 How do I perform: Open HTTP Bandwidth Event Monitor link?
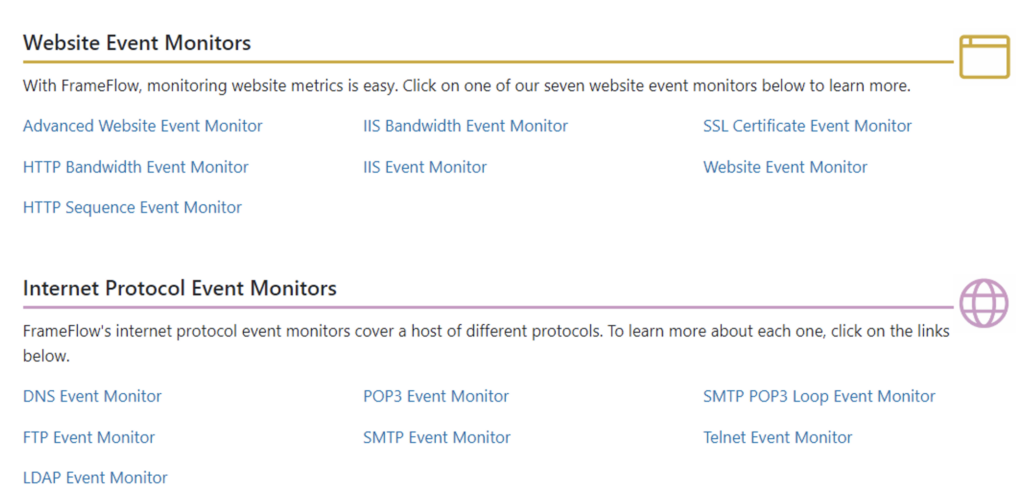136,167
